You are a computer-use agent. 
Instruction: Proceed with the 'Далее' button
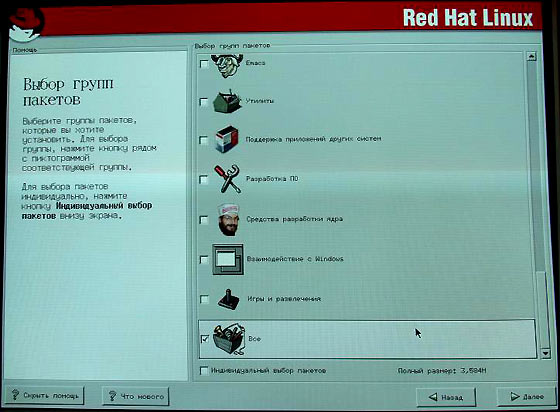527,396
